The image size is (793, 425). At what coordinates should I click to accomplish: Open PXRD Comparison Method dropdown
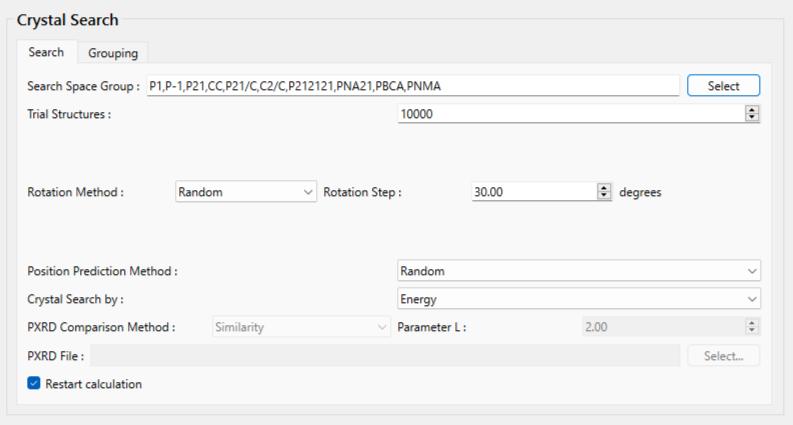coord(300,327)
